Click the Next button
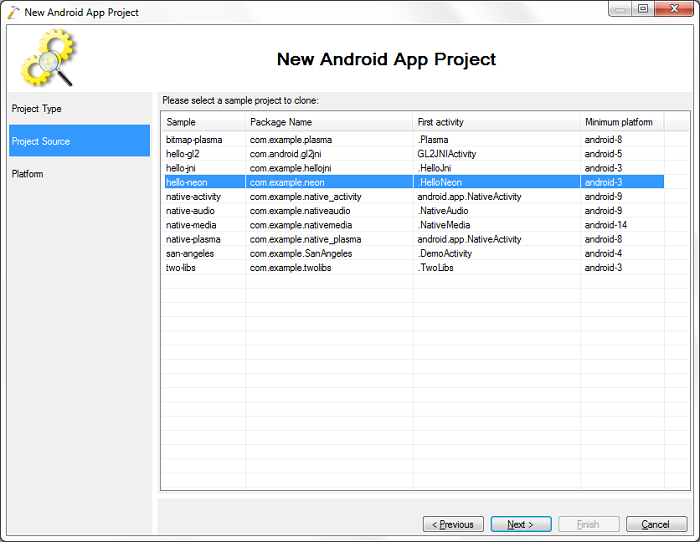Screen dimensions: 700x542 click(521, 524)
